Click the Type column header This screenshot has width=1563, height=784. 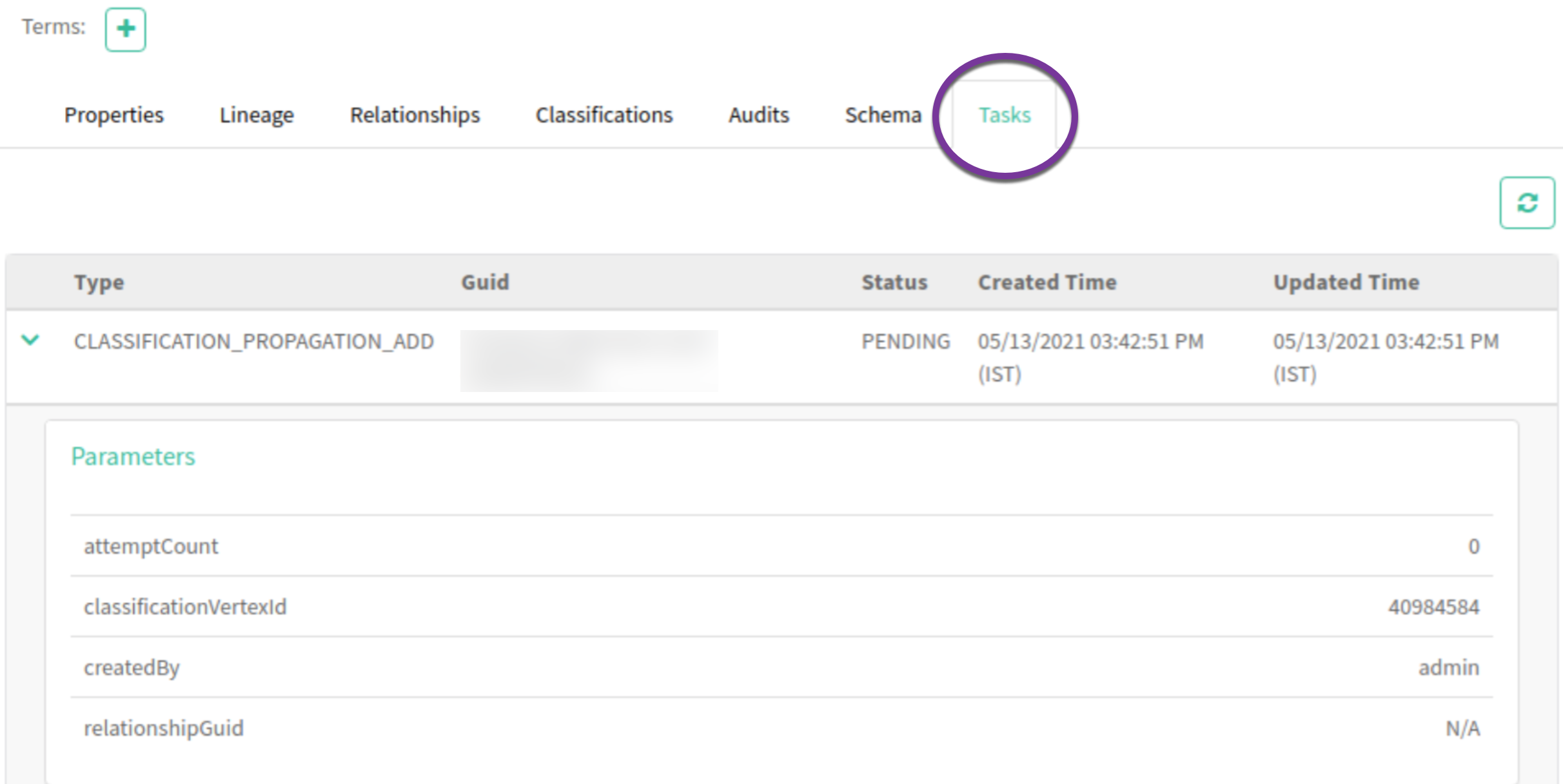point(99,282)
